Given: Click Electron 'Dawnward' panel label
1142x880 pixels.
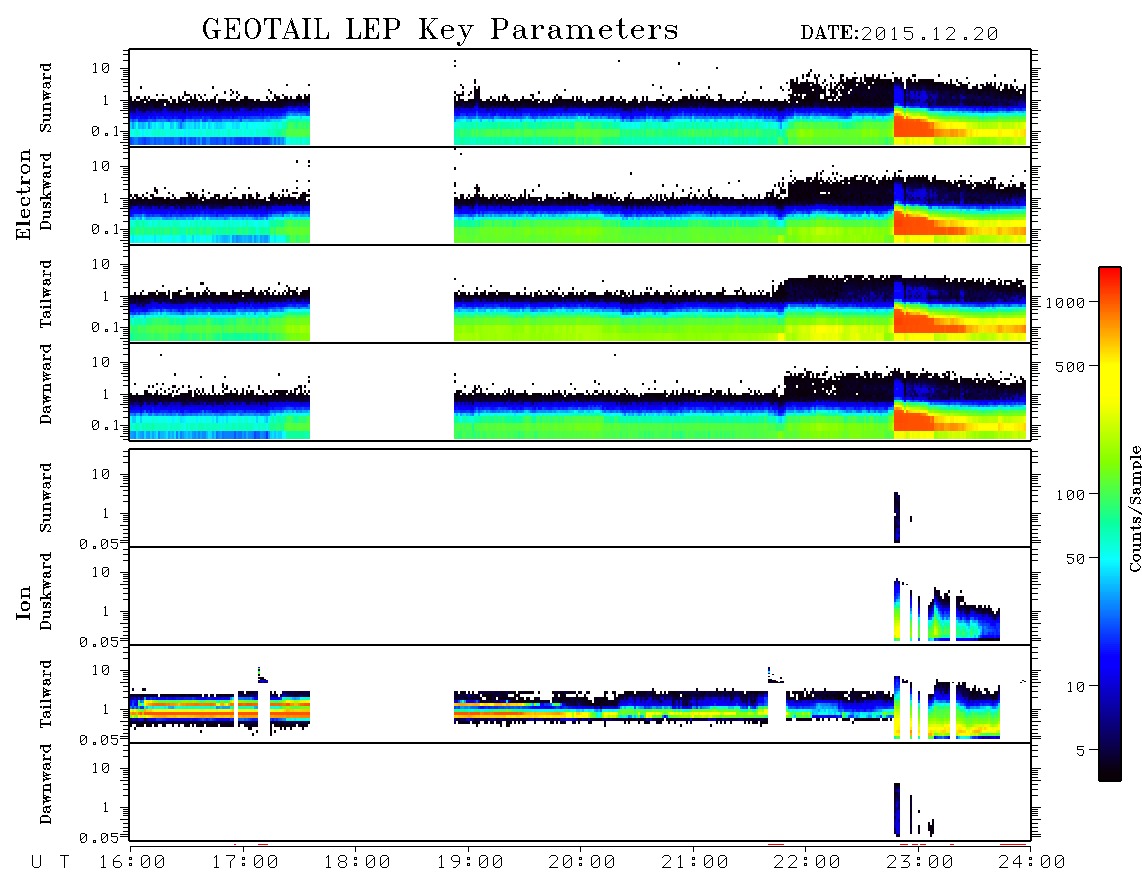Looking at the screenshot, I should tap(46, 384).
